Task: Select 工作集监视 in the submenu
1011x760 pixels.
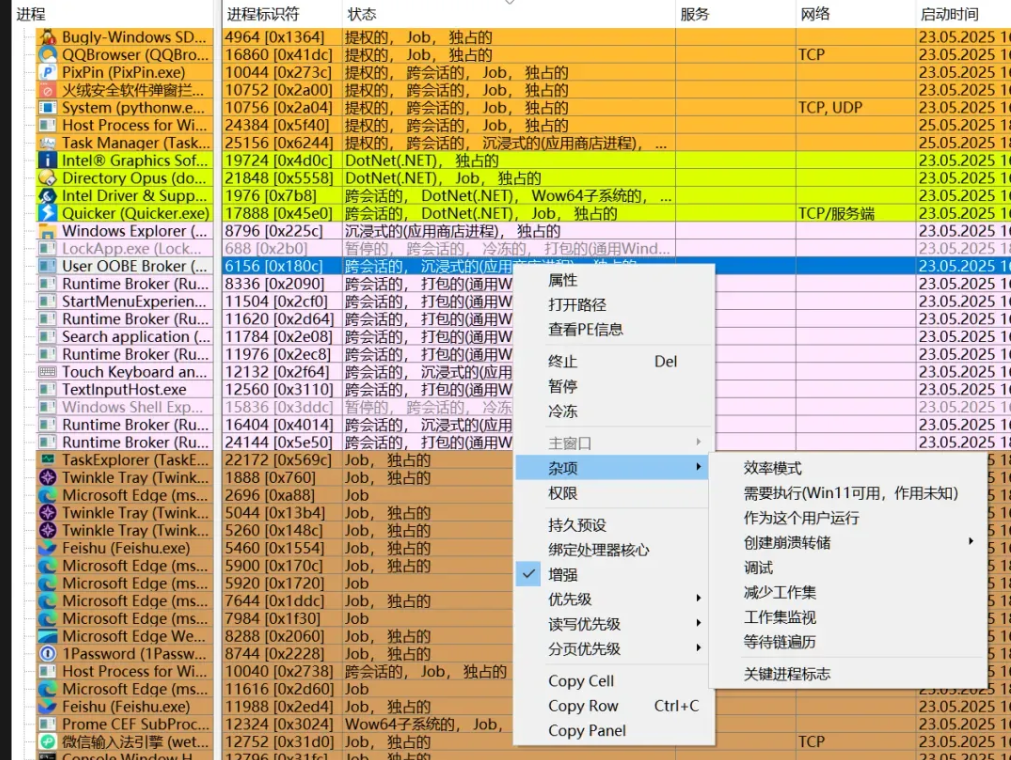Action: (x=848, y=617)
